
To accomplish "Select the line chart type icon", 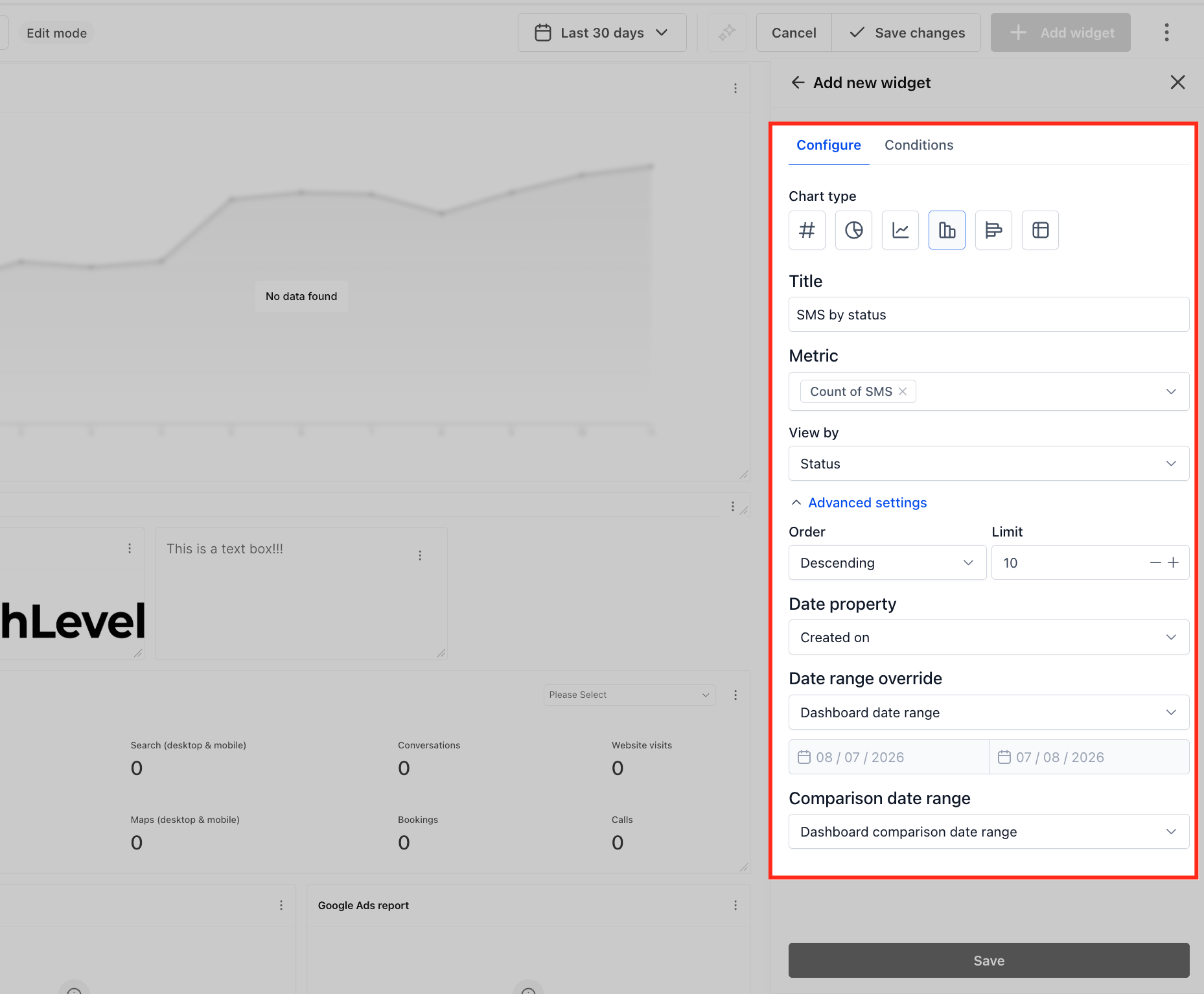I will tap(900, 230).
